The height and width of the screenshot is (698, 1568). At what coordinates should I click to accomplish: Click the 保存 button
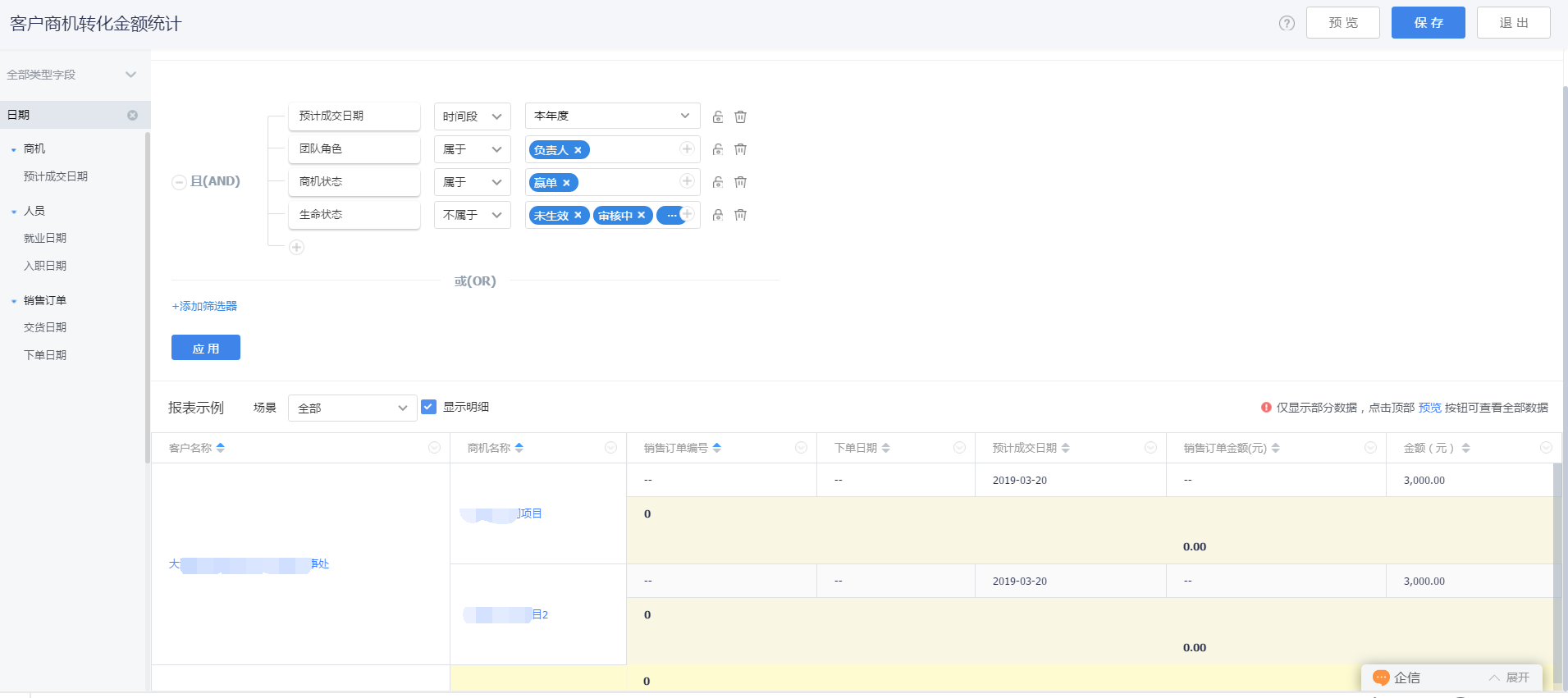pyautogui.click(x=1429, y=23)
